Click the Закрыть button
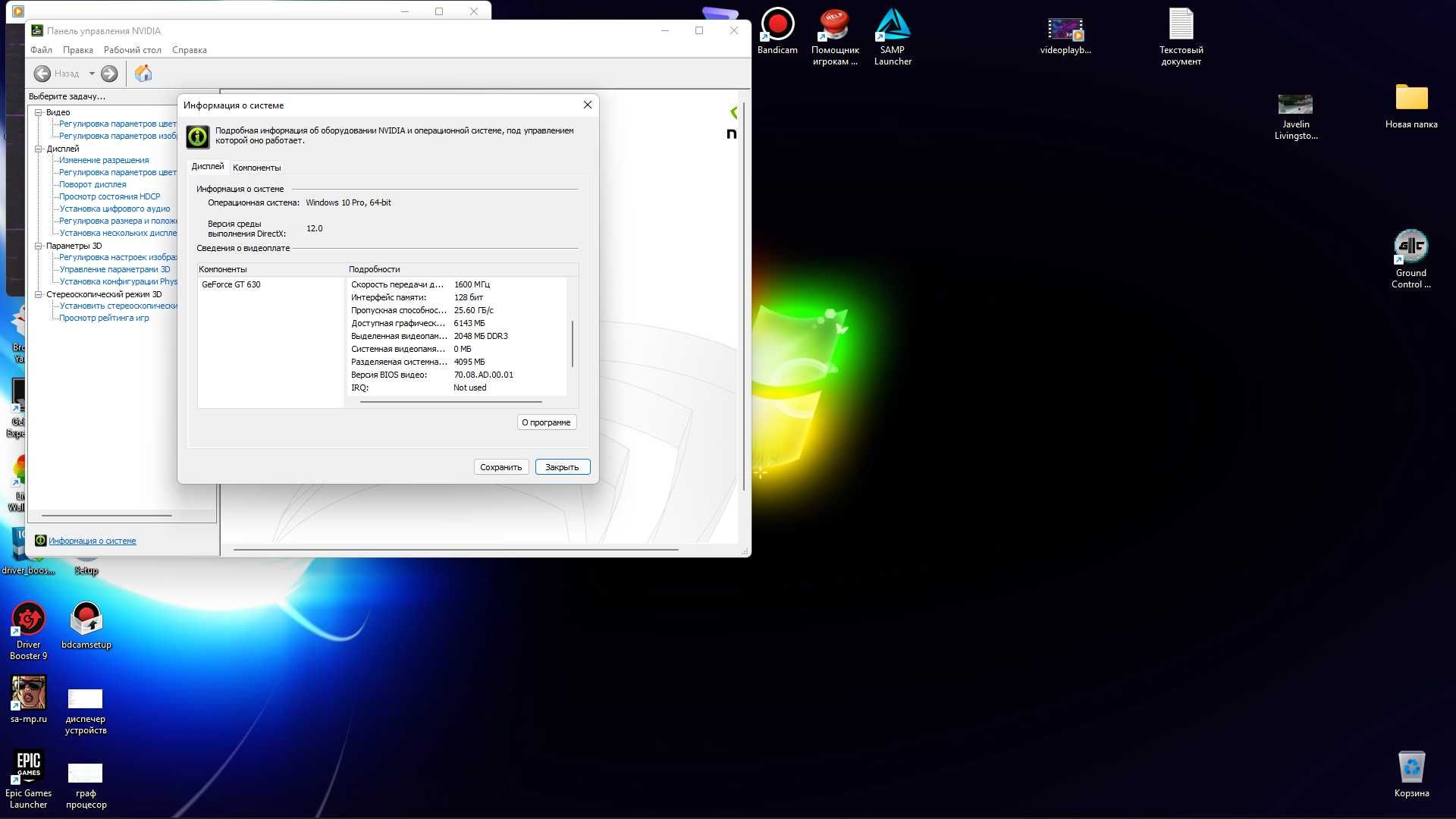Image resolution: width=1456 pixels, height=819 pixels. click(562, 467)
